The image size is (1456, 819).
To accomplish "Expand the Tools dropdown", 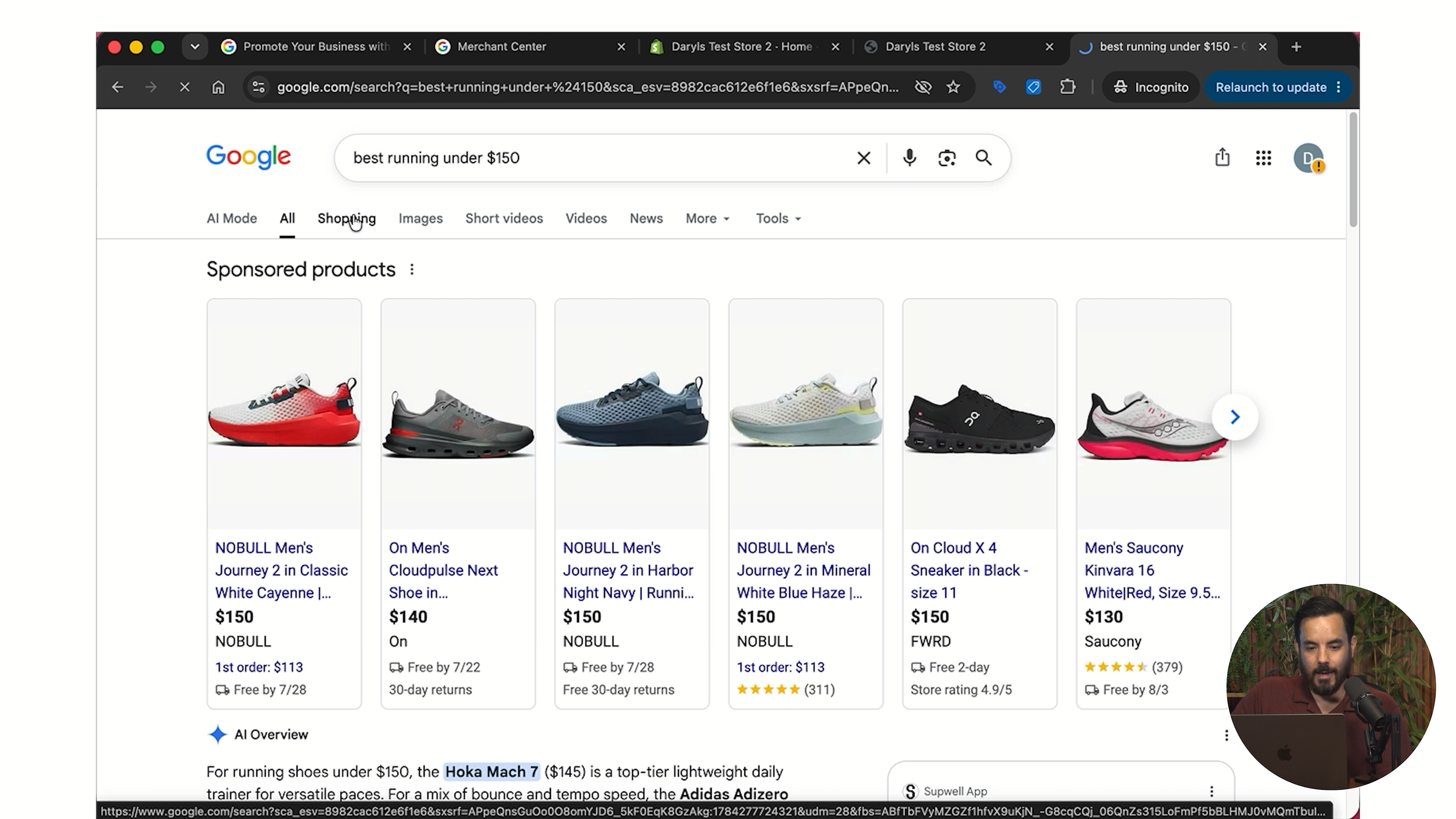I will (x=779, y=218).
